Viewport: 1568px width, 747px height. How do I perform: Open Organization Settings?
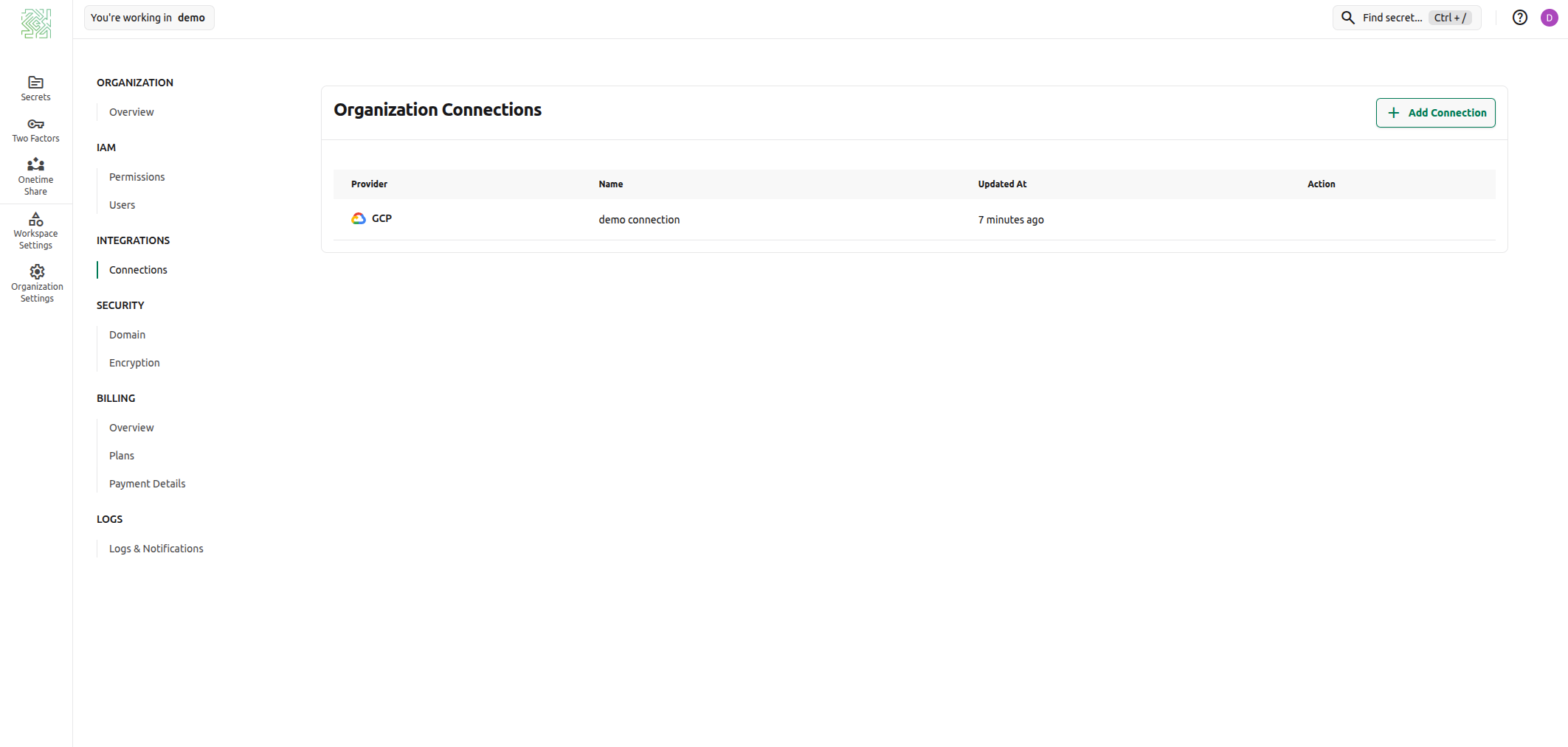pos(37,284)
